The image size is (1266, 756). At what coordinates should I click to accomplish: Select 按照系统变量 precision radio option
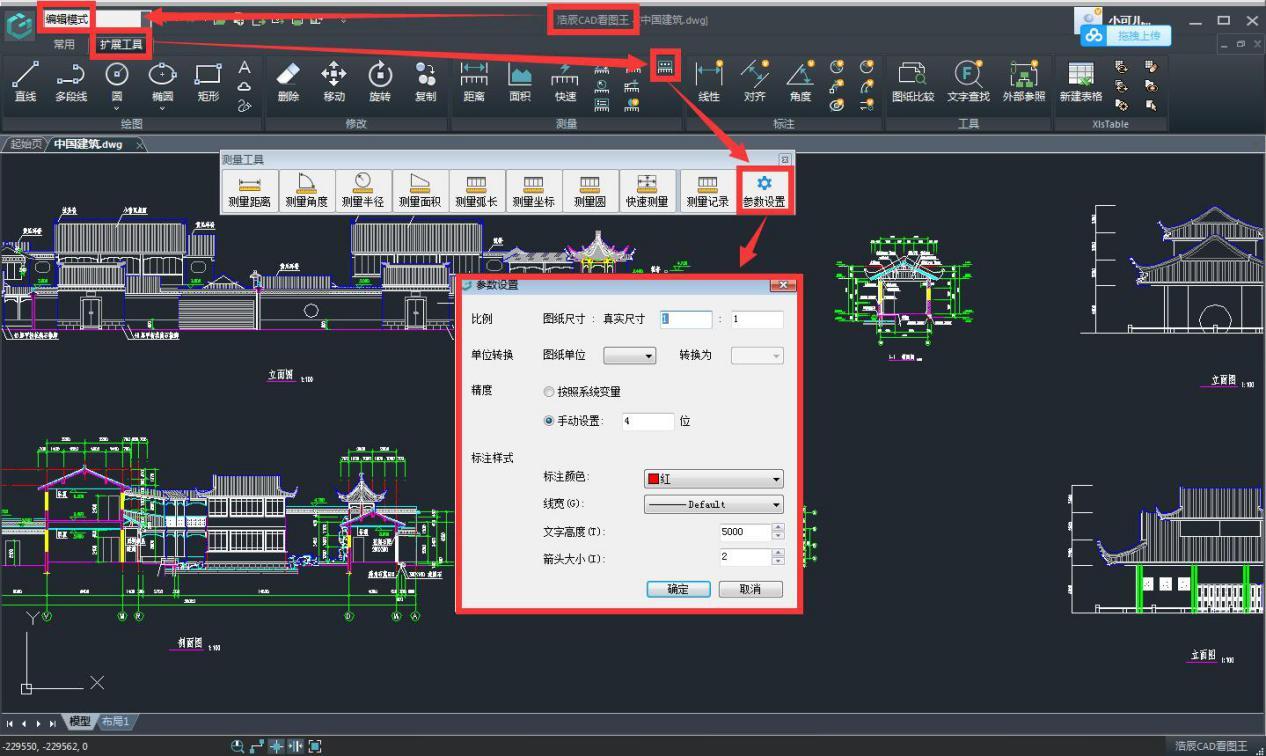[582, 392]
